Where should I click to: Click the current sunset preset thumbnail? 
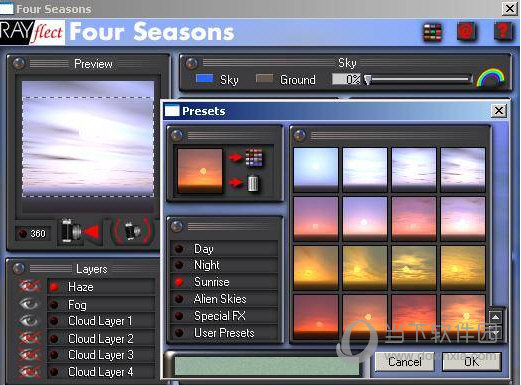coord(200,171)
